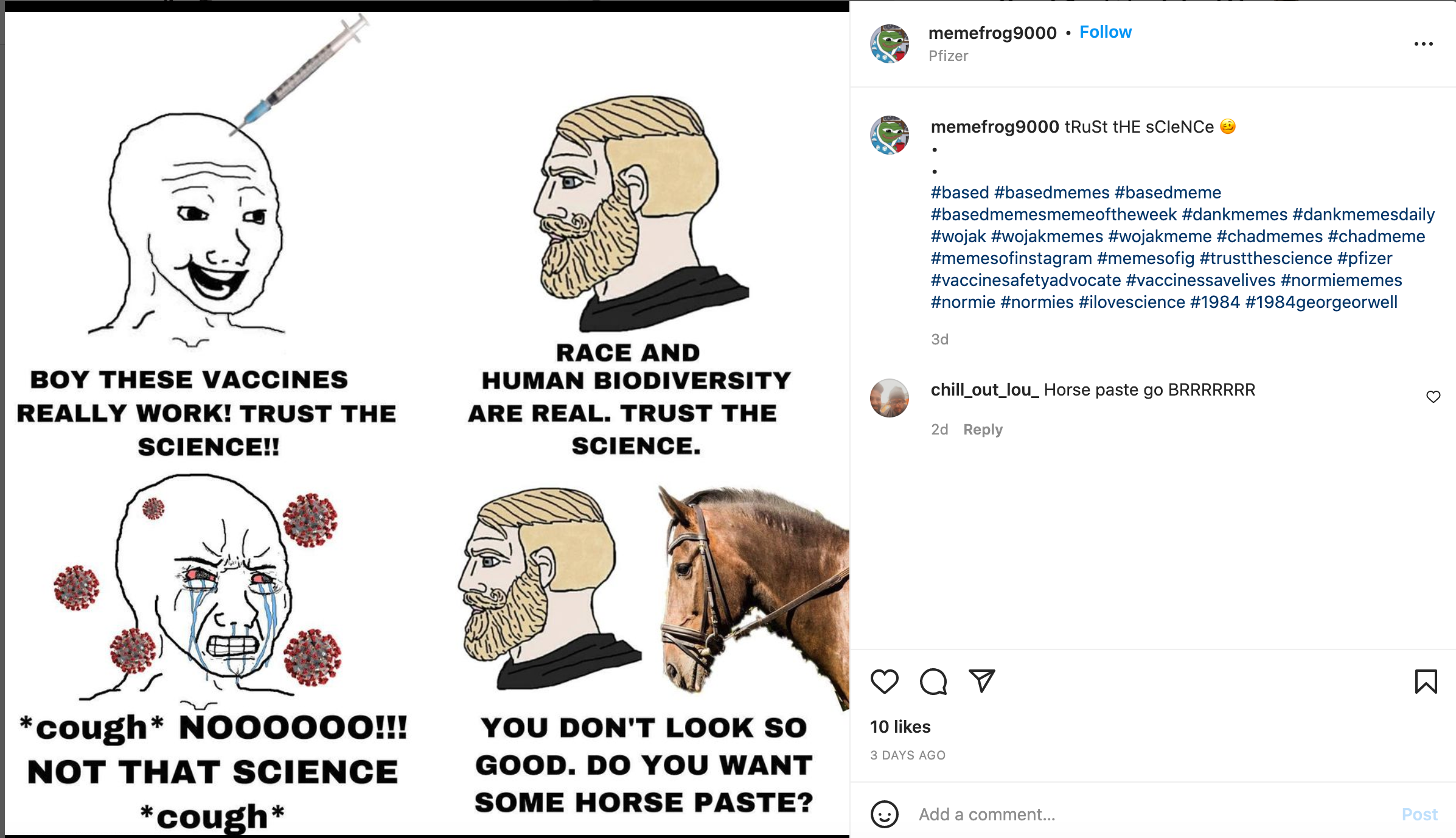This screenshot has width=1456, height=838.
Task: Click memefrog9000 avatar beside caption
Action: (890, 135)
